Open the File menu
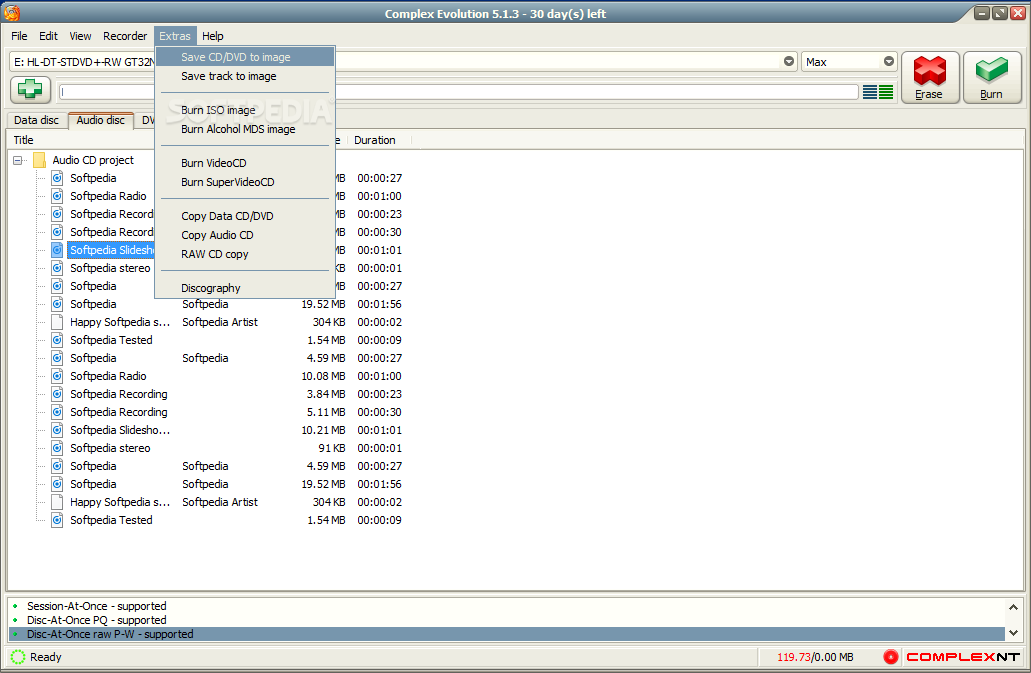 (x=19, y=36)
